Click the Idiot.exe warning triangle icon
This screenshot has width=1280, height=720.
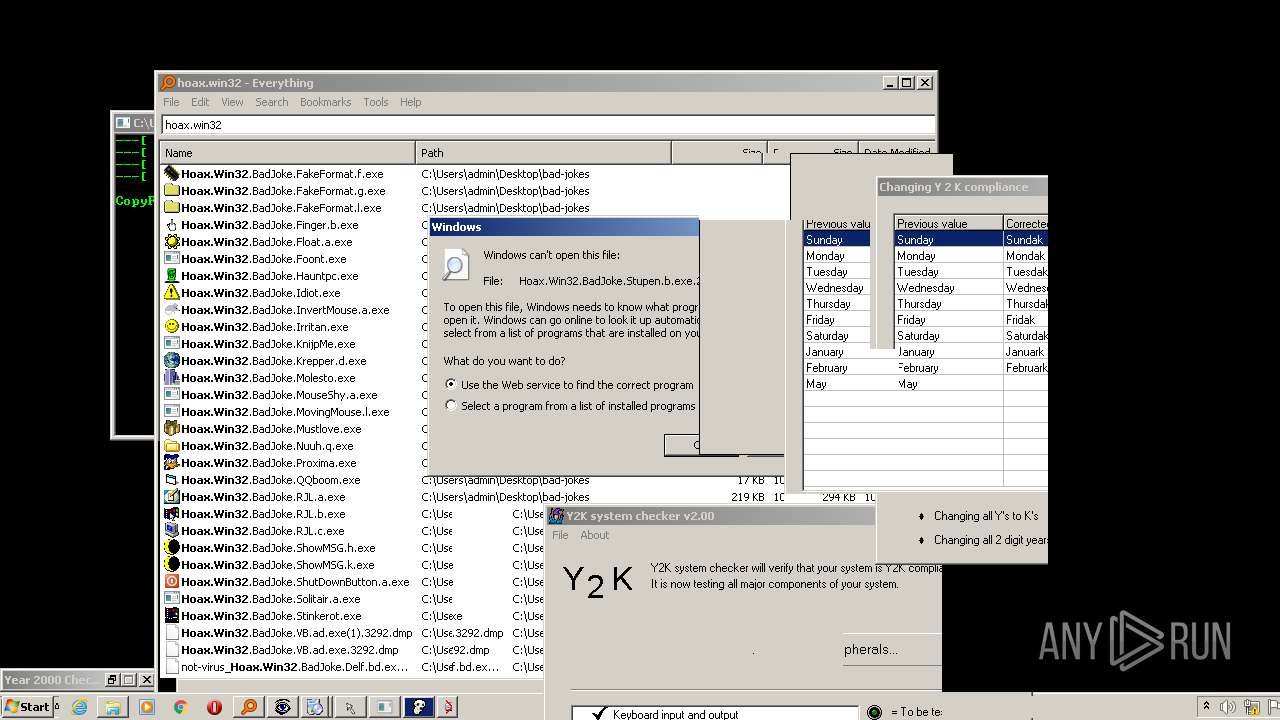tap(172, 293)
